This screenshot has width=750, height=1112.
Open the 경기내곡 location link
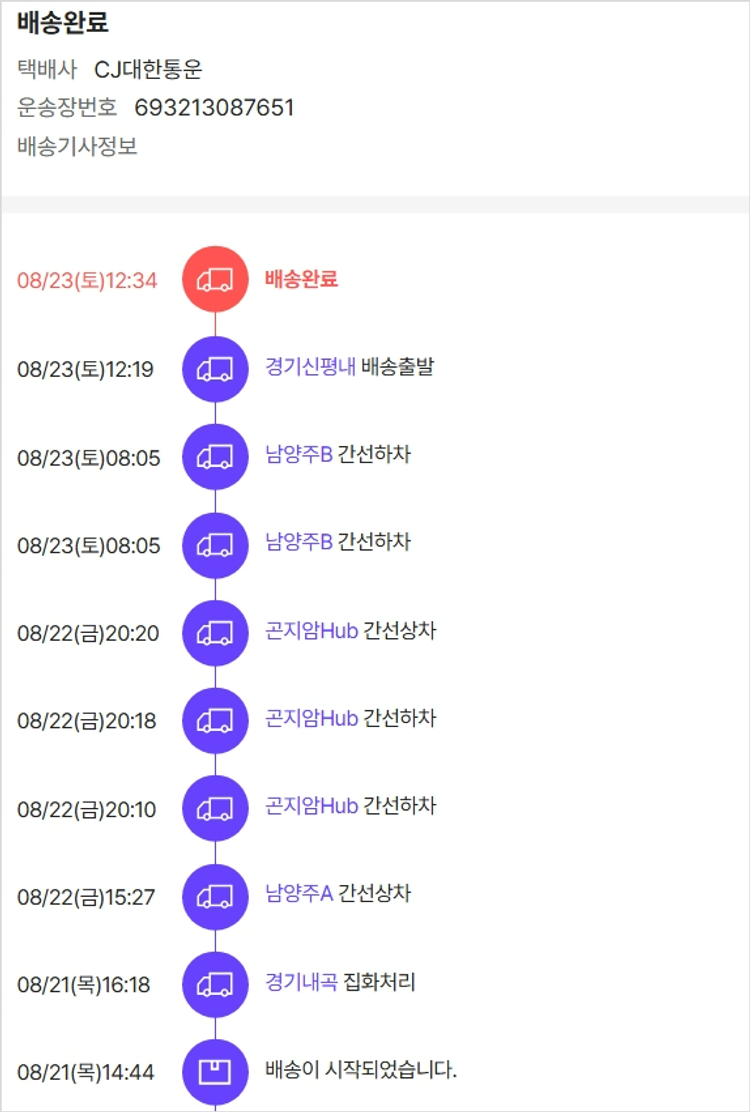301,982
